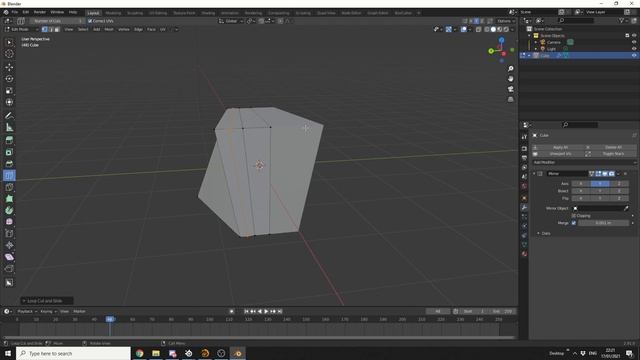Image resolution: width=640 pixels, height=360 pixels.
Task: Select the Move tool
Action: [x=9, y=67]
